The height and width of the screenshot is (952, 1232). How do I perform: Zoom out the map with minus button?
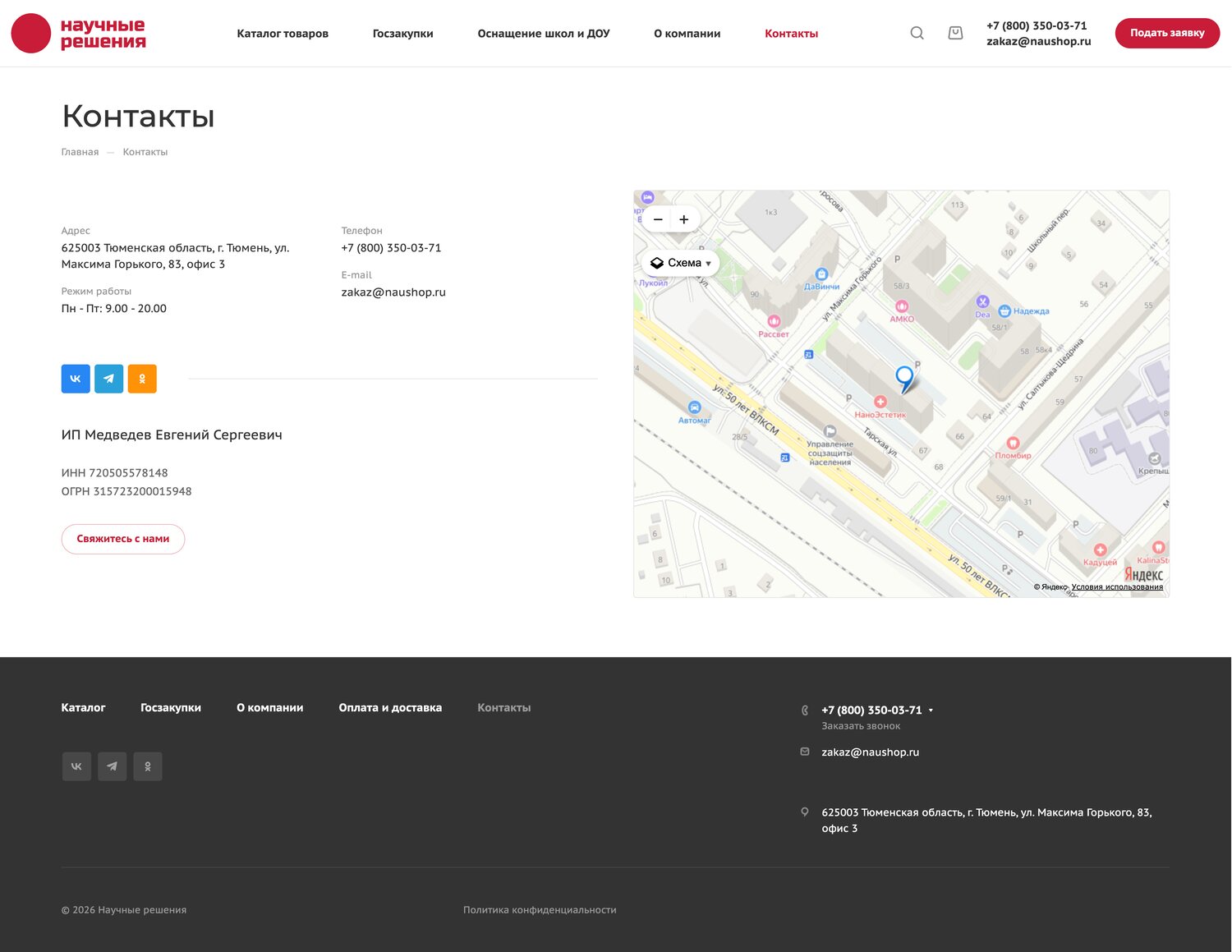click(x=658, y=219)
